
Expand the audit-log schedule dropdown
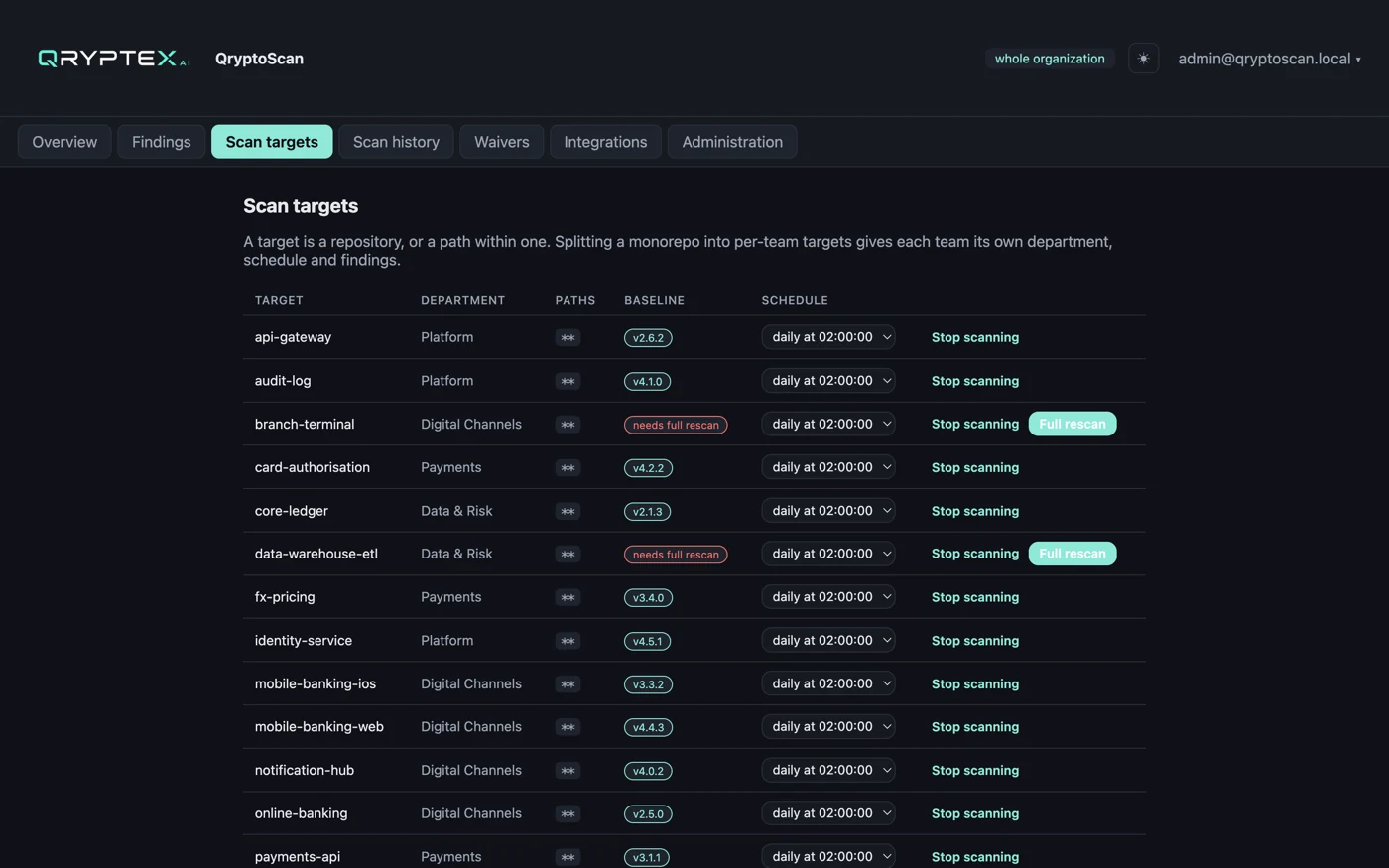click(x=828, y=381)
